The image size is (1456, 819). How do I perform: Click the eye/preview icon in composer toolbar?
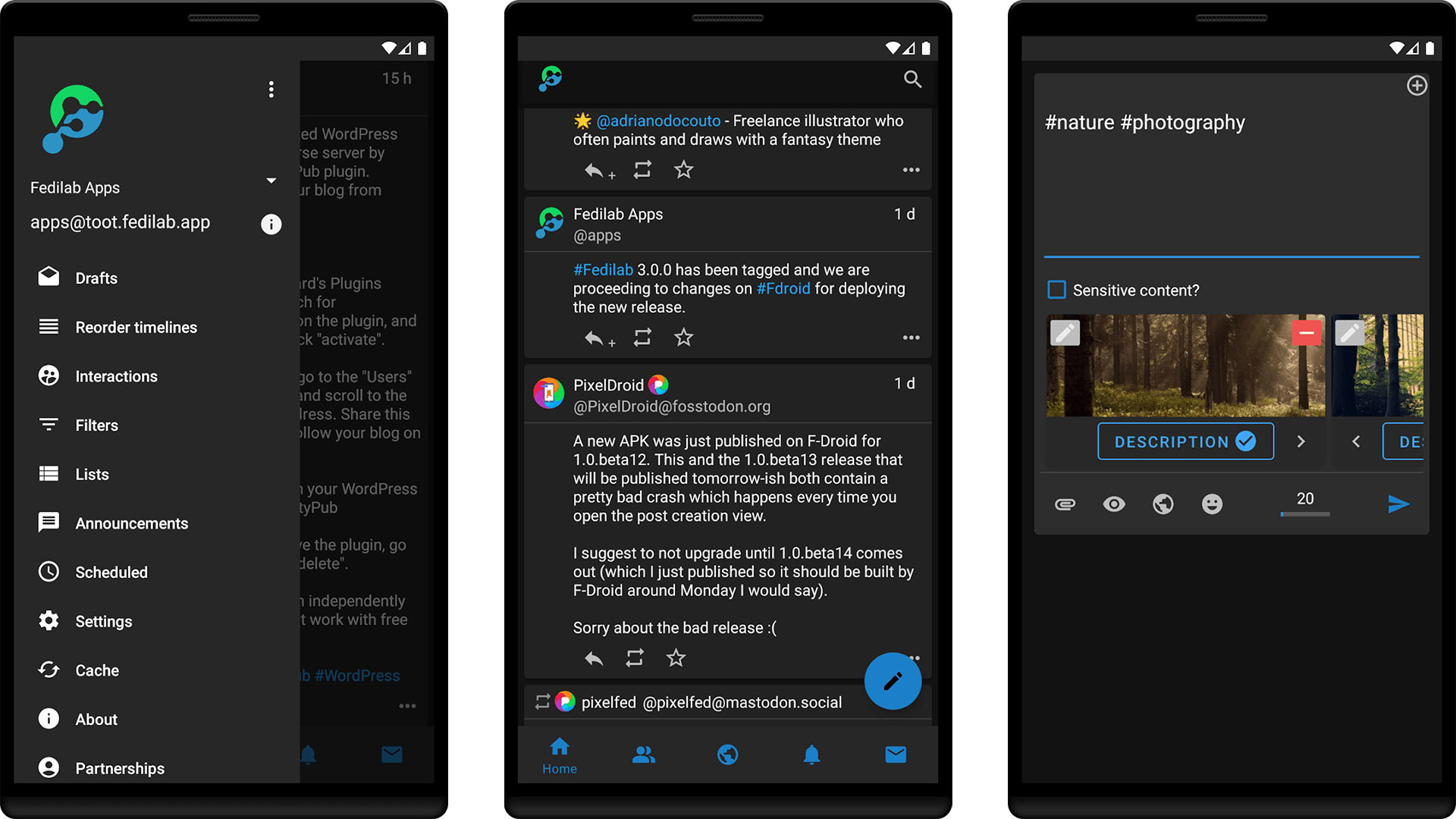pyautogui.click(x=1115, y=503)
